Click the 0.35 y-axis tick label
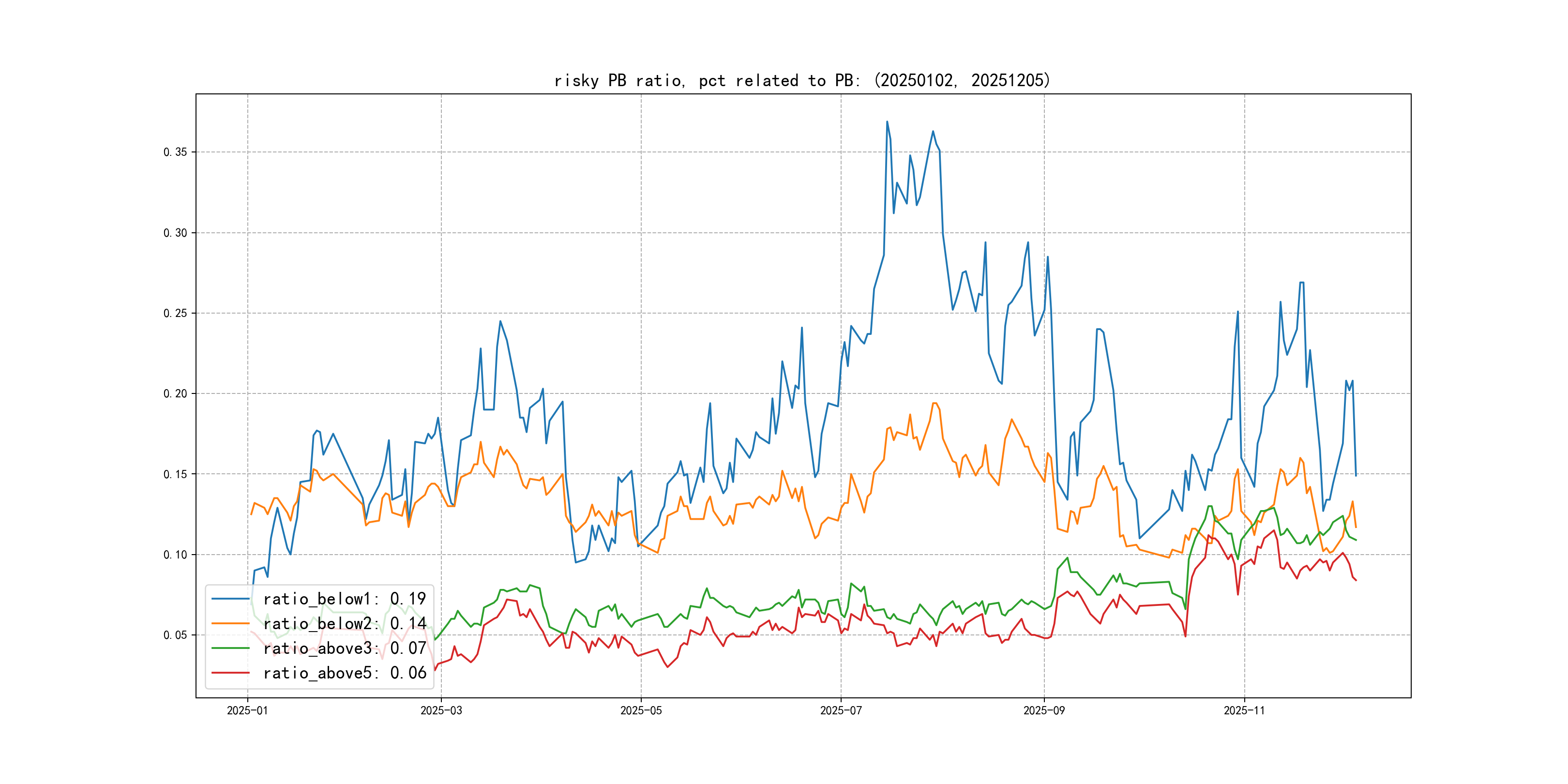Viewport: 1568px width, 784px height. pyautogui.click(x=175, y=152)
